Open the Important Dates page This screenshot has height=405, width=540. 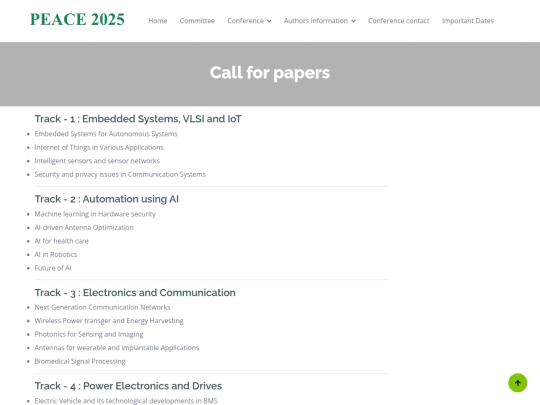(468, 21)
